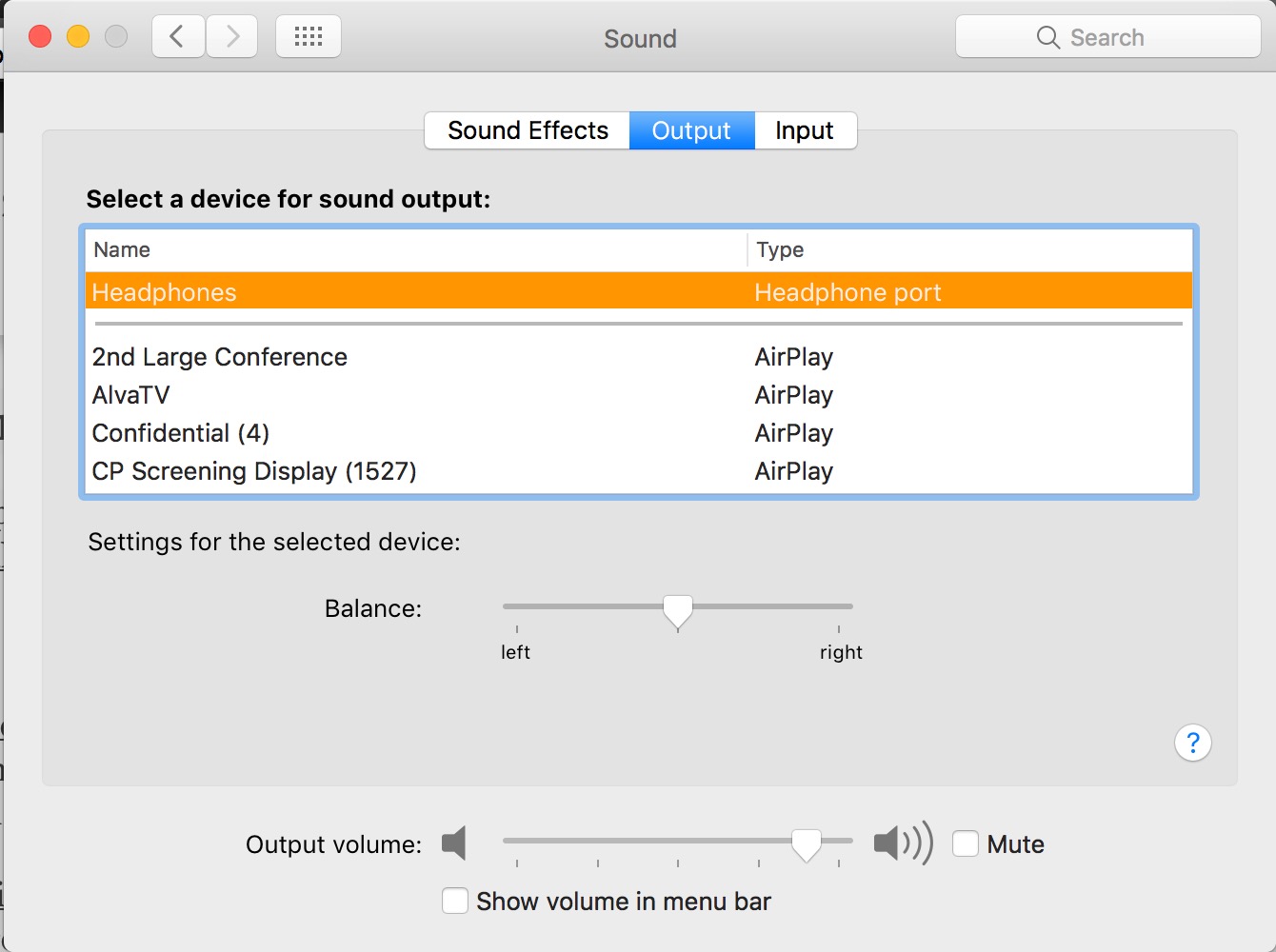Click the Output volume slider knob
This screenshot has height=952, width=1276.
[807, 843]
